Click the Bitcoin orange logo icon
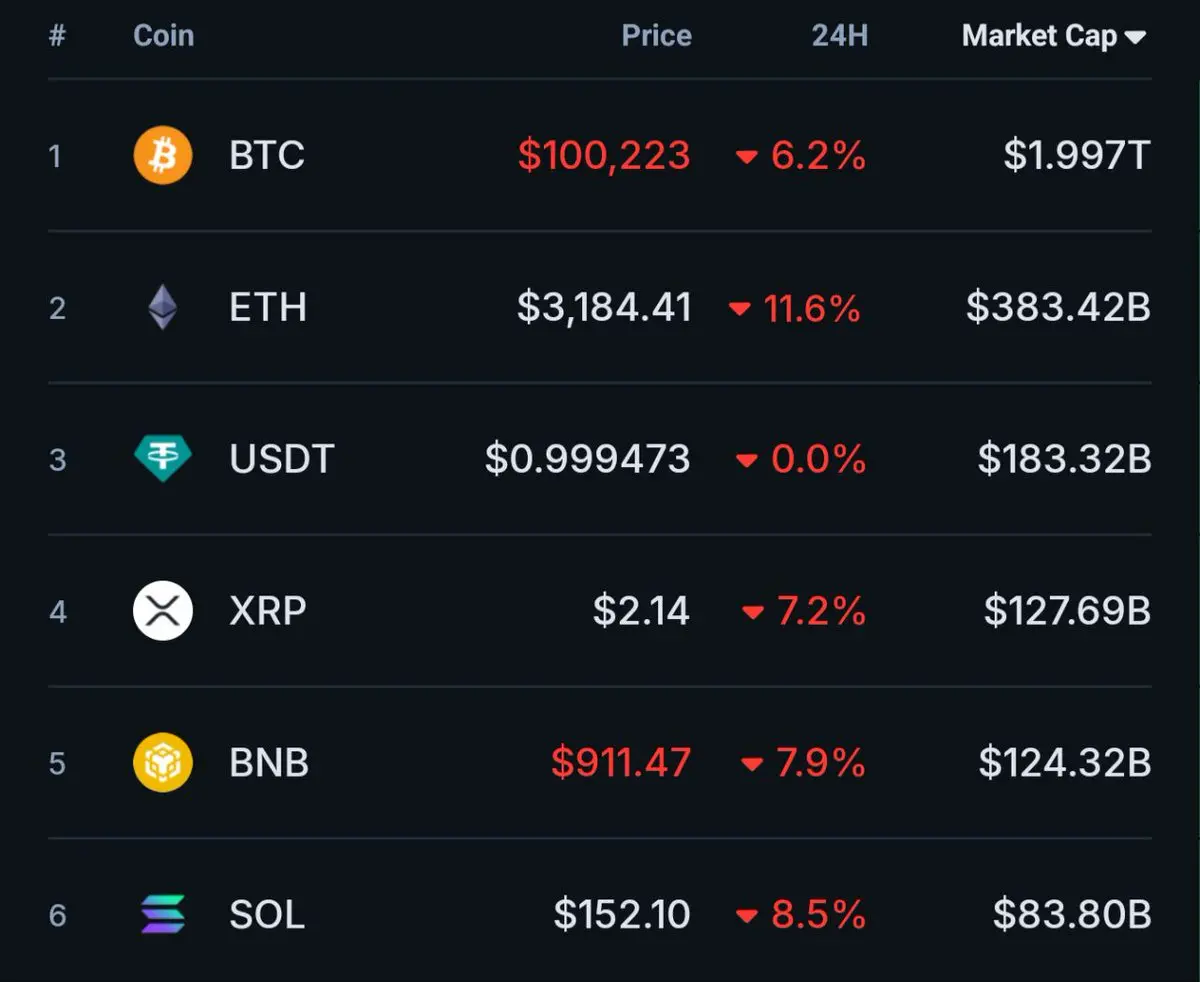Viewport: 1200px width, 982px height. (x=163, y=155)
